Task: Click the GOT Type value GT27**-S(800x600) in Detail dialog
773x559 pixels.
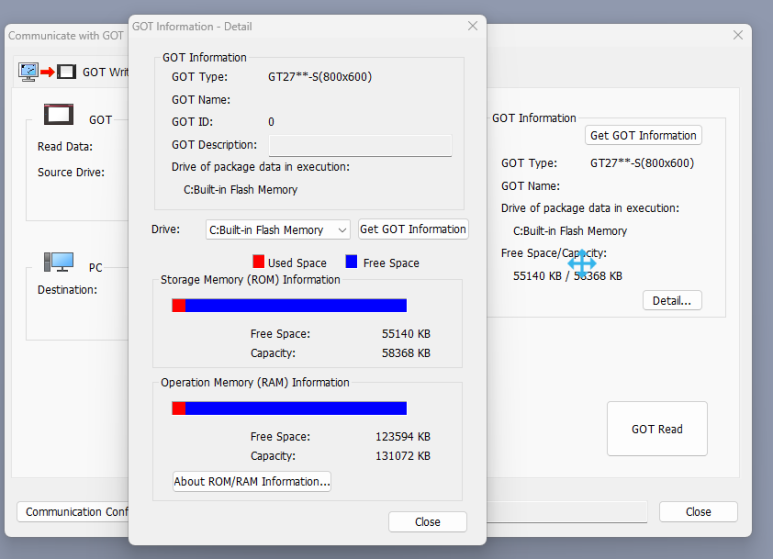Action: click(x=320, y=77)
